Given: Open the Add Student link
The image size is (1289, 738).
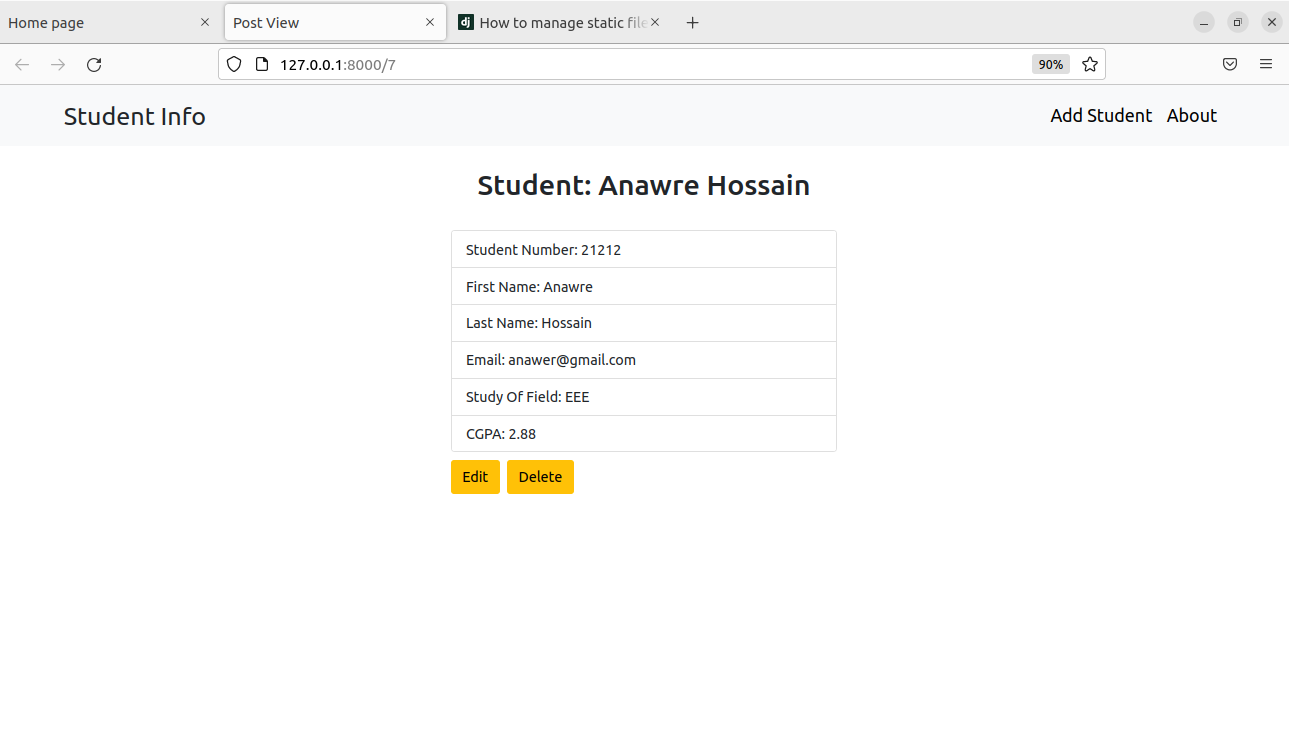Looking at the screenshot, I should pyautogui.click(x=1100, y=115).
